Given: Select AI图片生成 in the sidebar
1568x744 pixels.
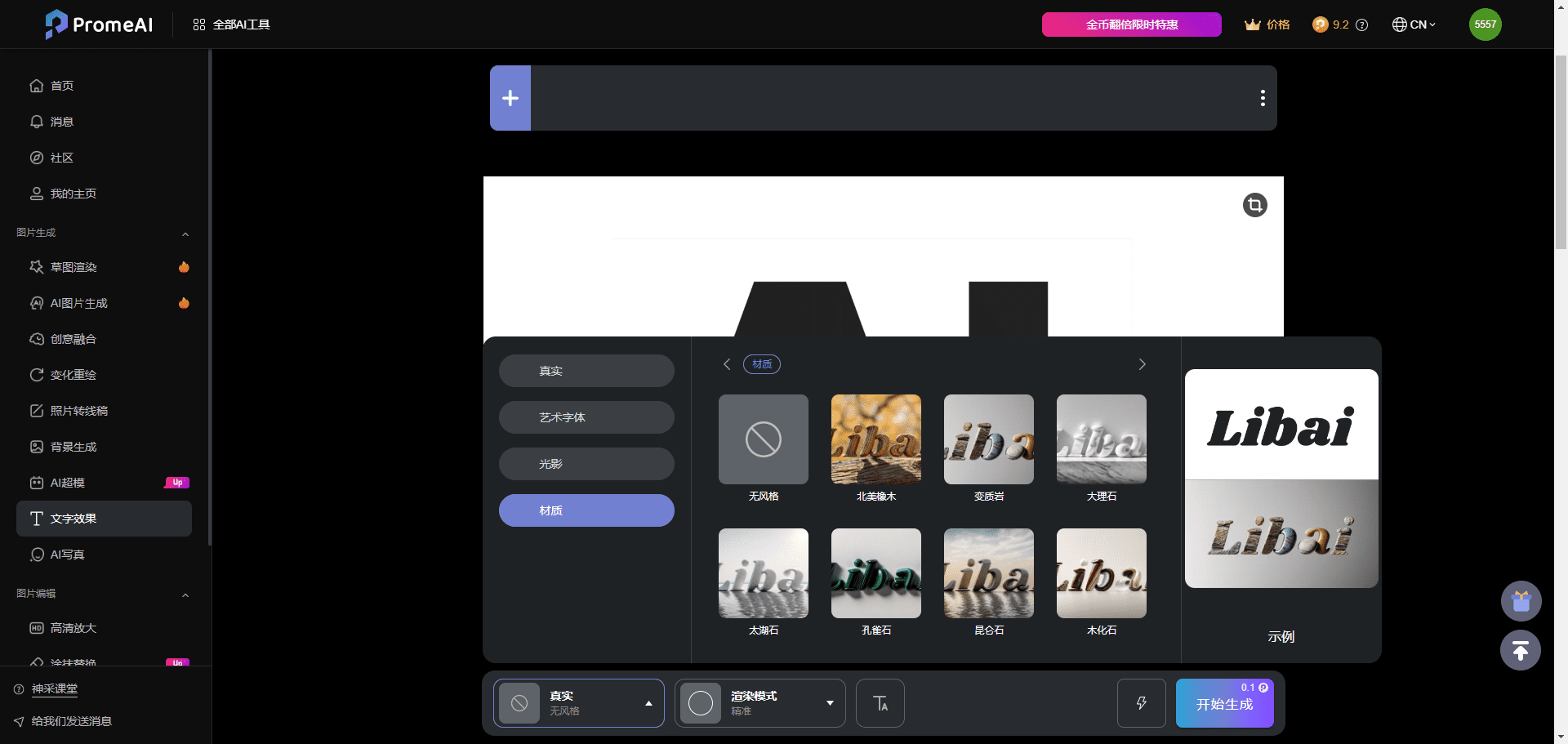Looking at the screenshot, I should coord(104,303).
